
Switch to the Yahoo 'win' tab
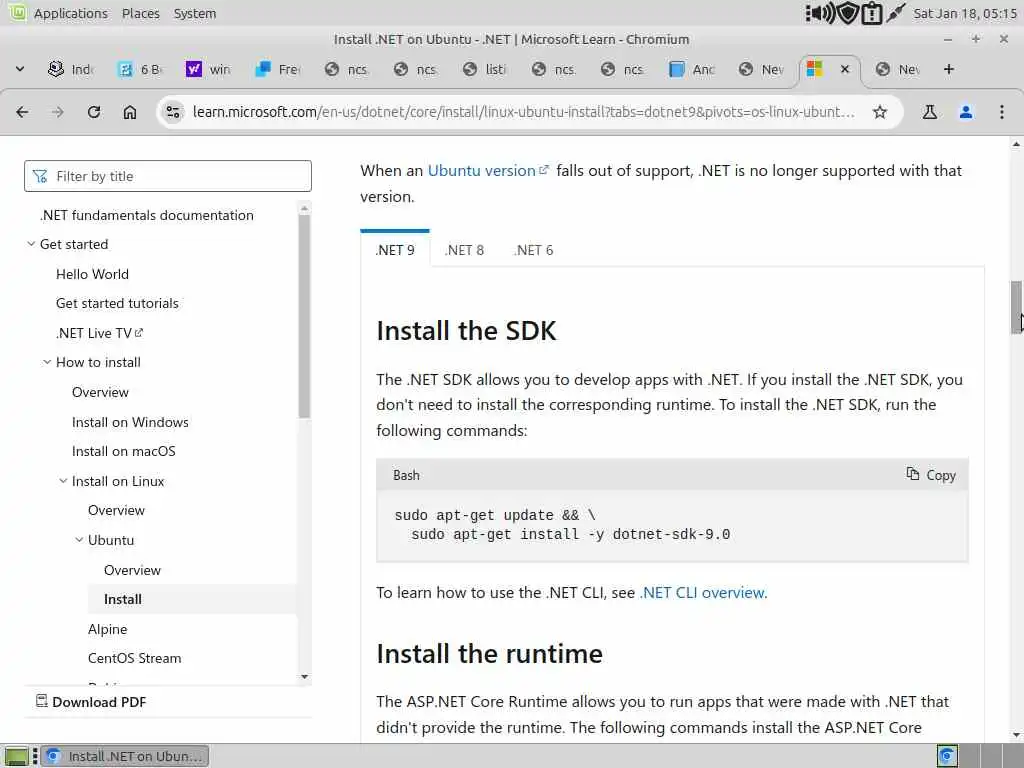208,69
